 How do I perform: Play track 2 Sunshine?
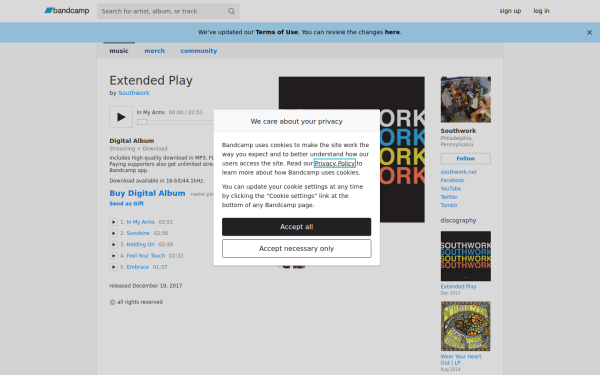click(113, 233)
